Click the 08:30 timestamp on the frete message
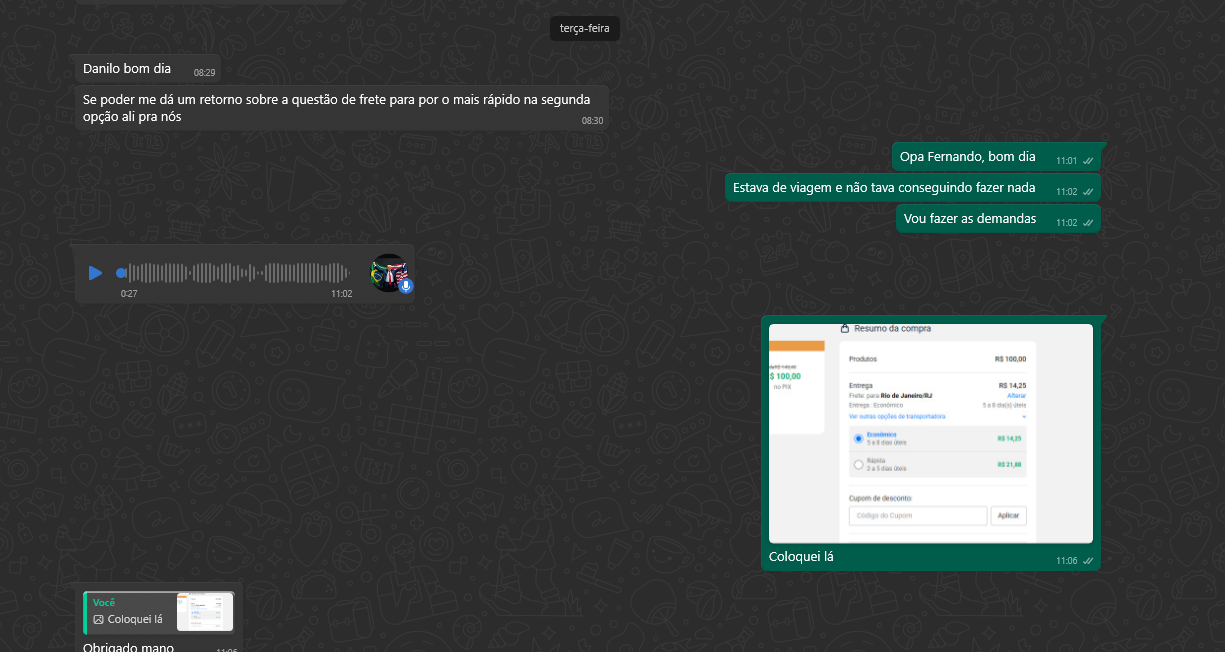This screenshot has width=1225, height=652. coord(592,121)
